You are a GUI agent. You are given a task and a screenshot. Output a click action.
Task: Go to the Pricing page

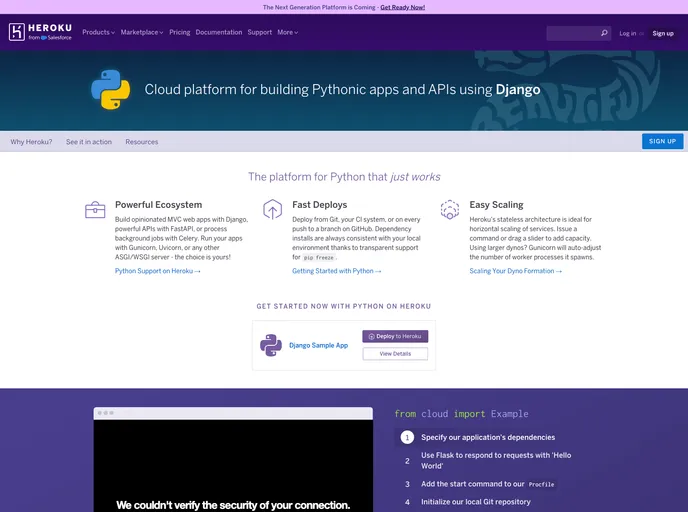(x=179, y=32)
